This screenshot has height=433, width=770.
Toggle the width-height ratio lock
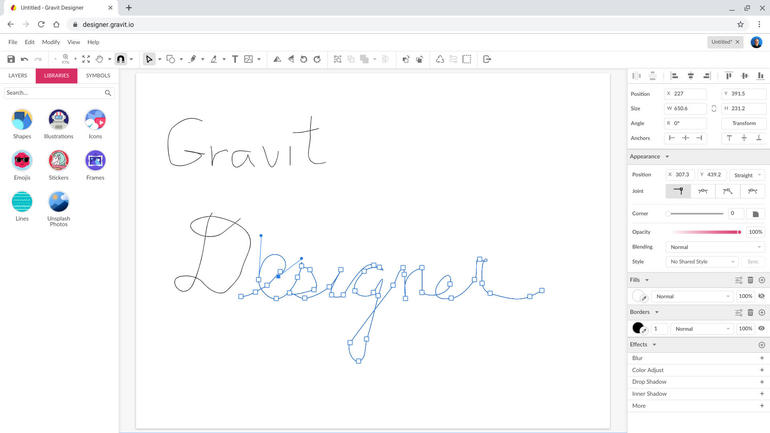(x=714, y=108)
